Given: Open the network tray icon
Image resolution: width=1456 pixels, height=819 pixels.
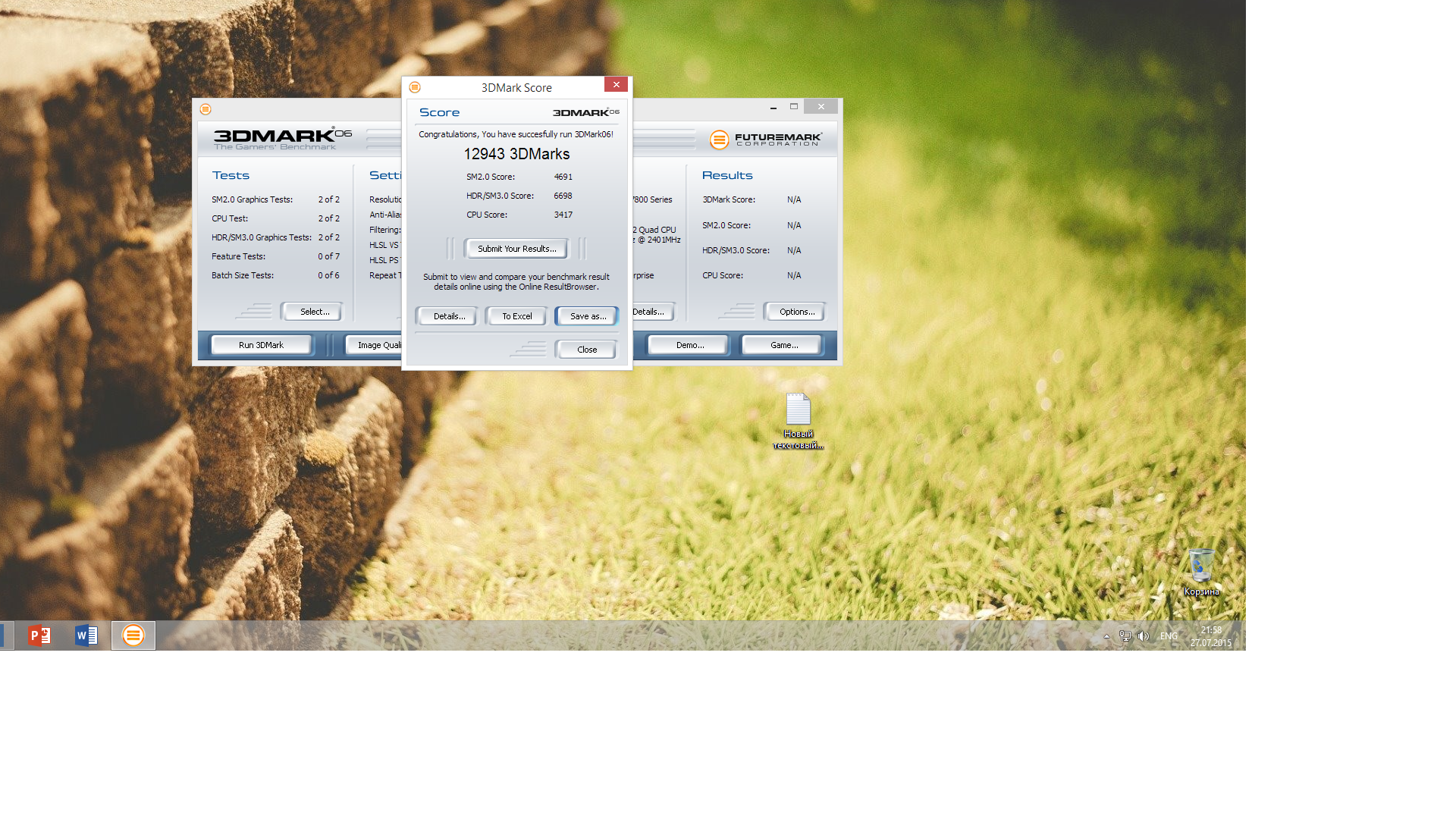Looking at the screenshot, I should (x=1125, y=636).
